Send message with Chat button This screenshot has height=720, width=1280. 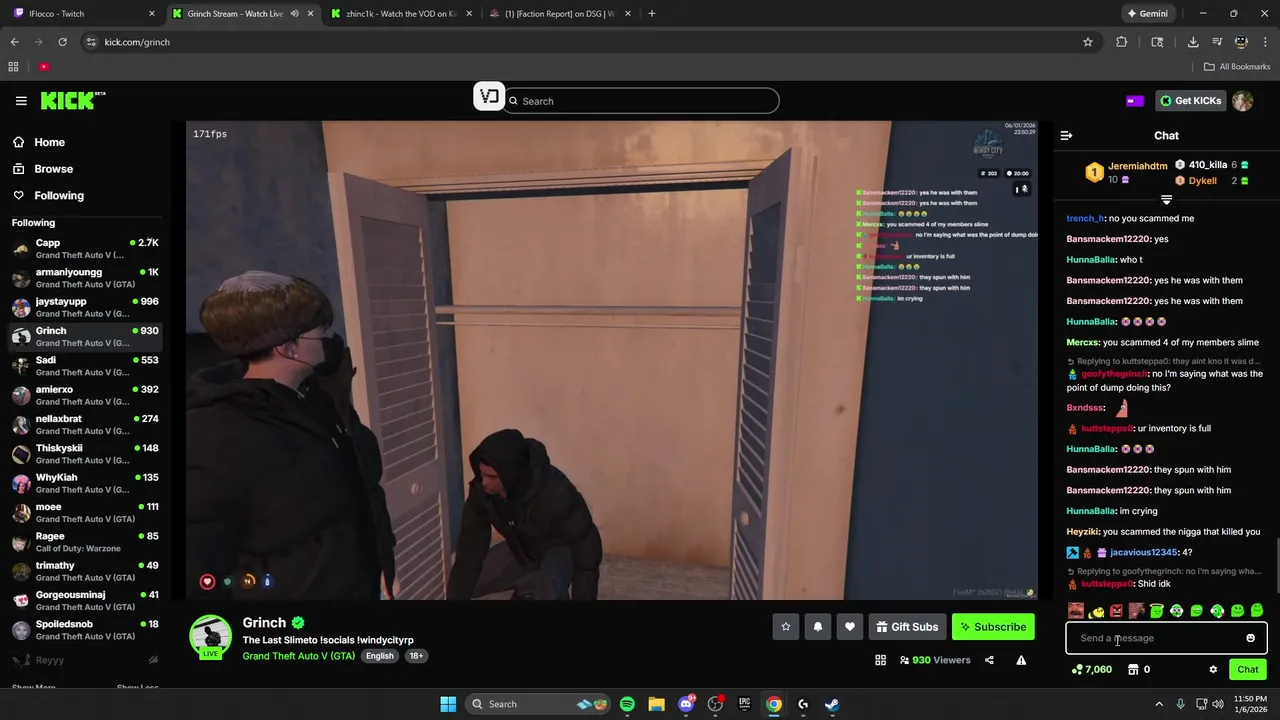[x=1248, y=670]
